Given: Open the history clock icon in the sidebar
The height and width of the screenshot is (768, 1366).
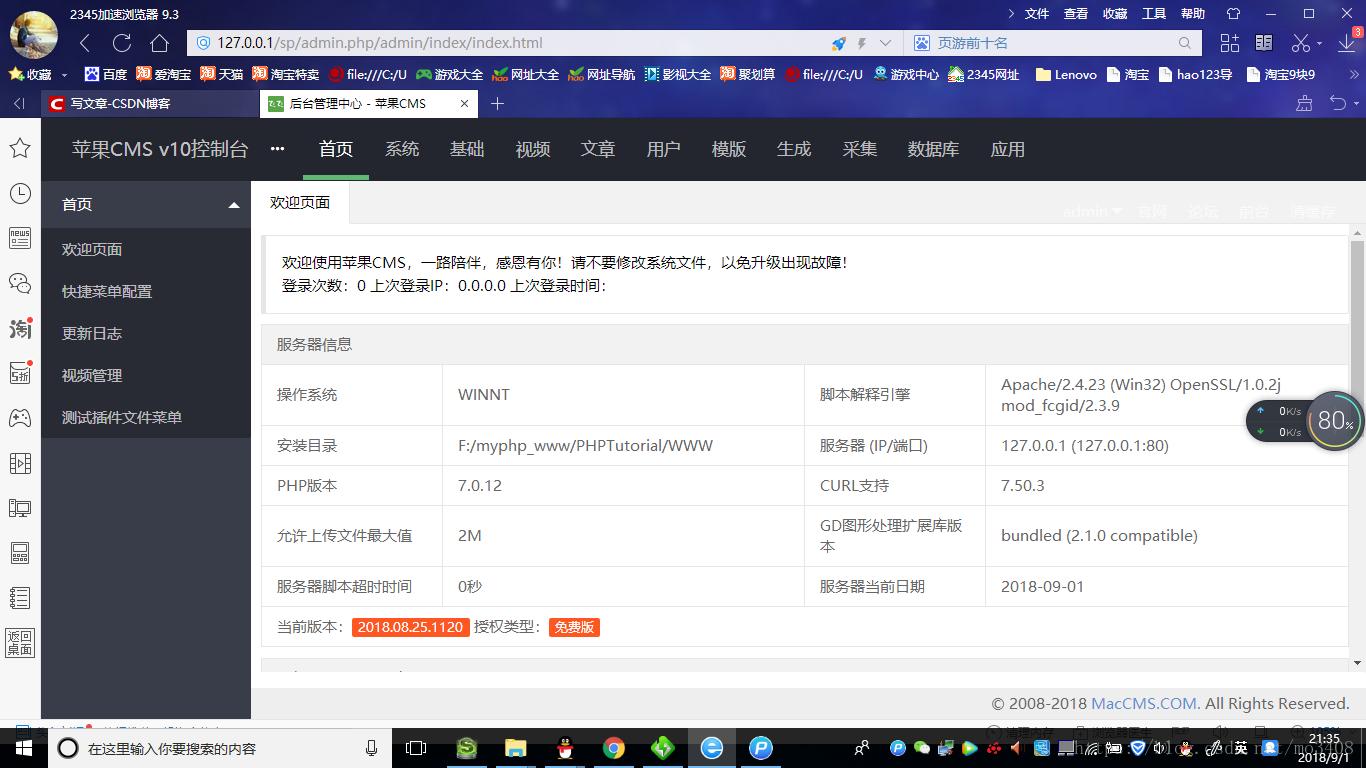Looking at the screenshot, I should point(20,194).
